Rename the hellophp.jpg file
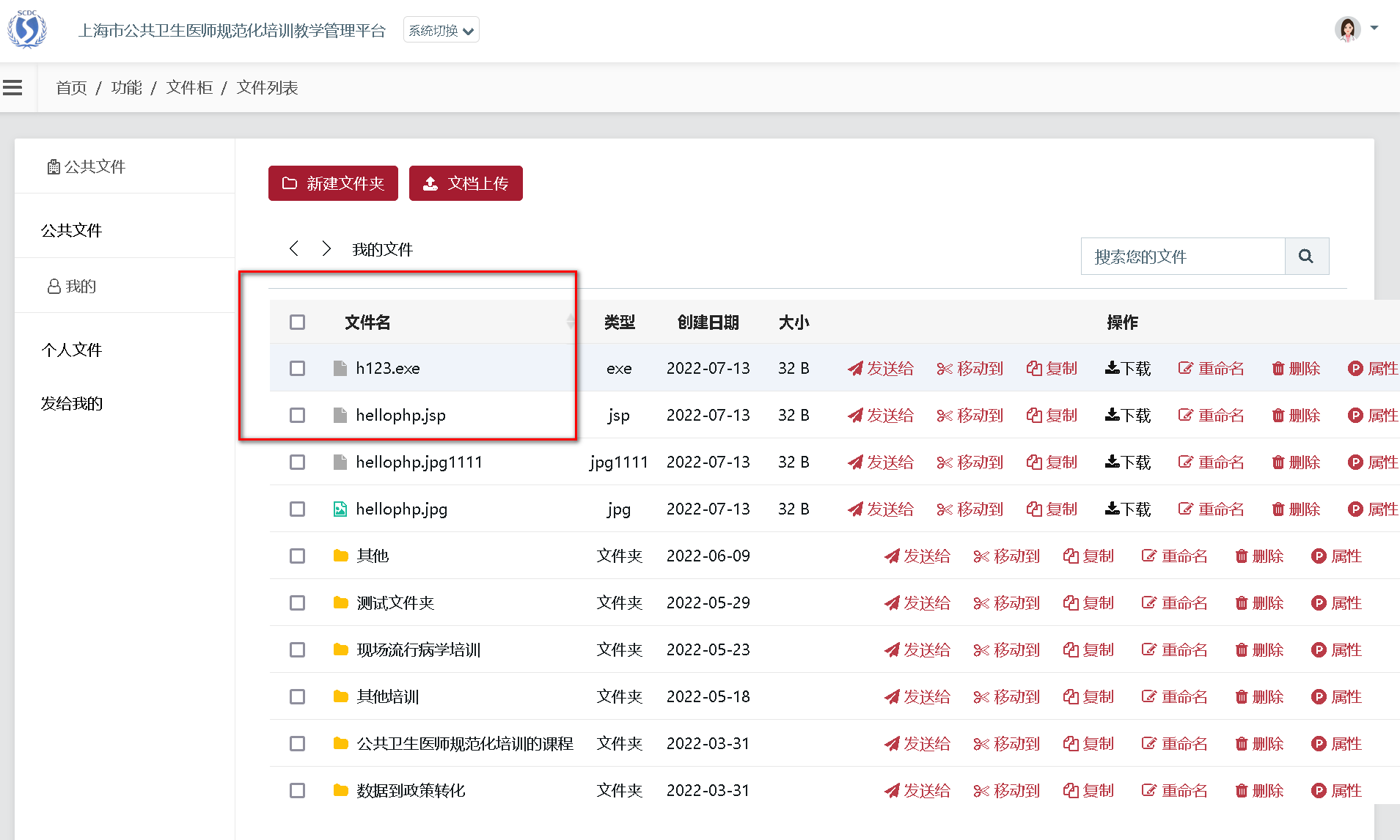 point(1211,509)
